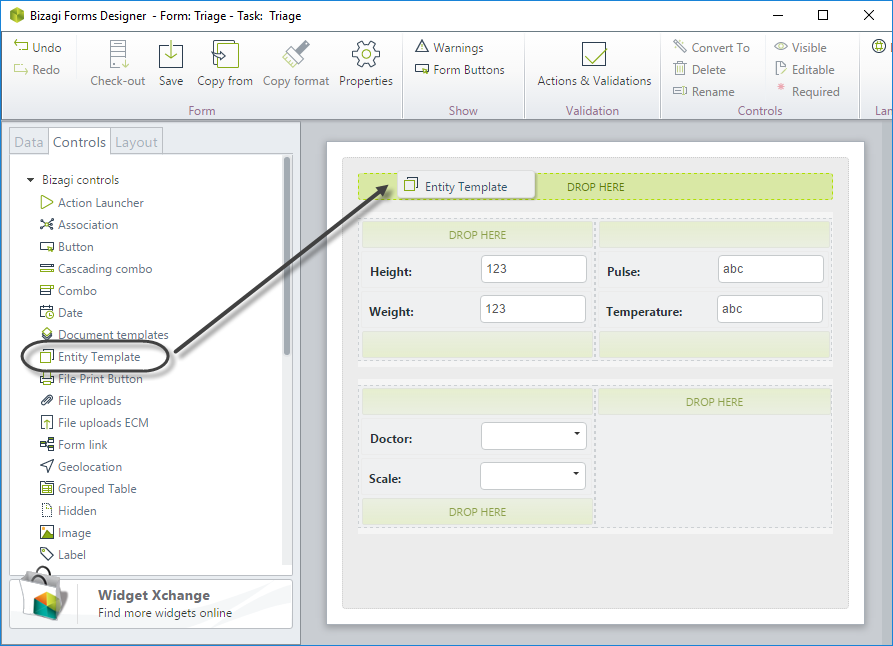
Task: Click the Height field label
Action: coord(391,272)
